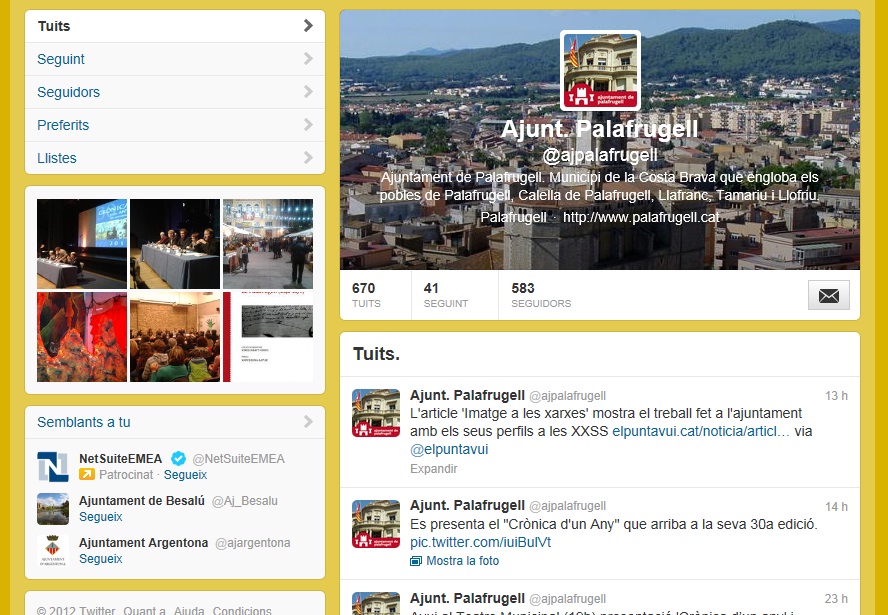Open Ajuntament Argentona crest avatar
Viewport: 888px width, 615px height.
(x=53, y=550)
